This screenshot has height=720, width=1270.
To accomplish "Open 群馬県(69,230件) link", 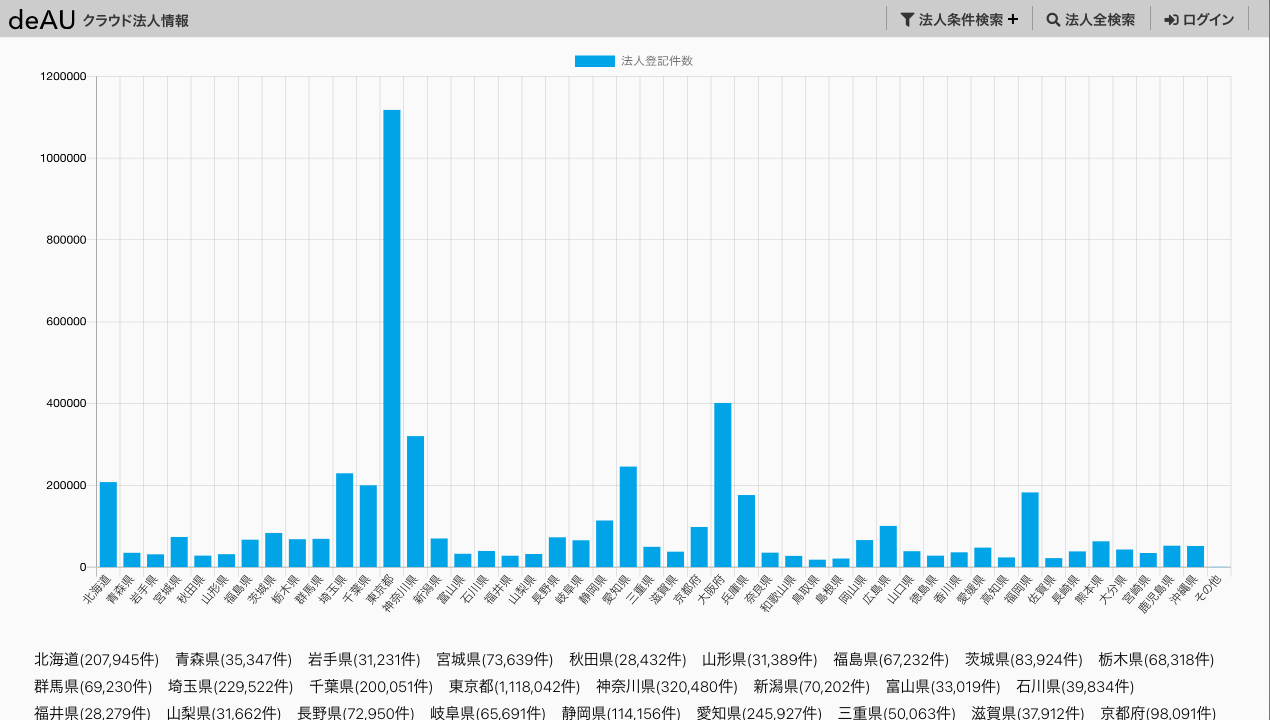I will click(93, 687).
